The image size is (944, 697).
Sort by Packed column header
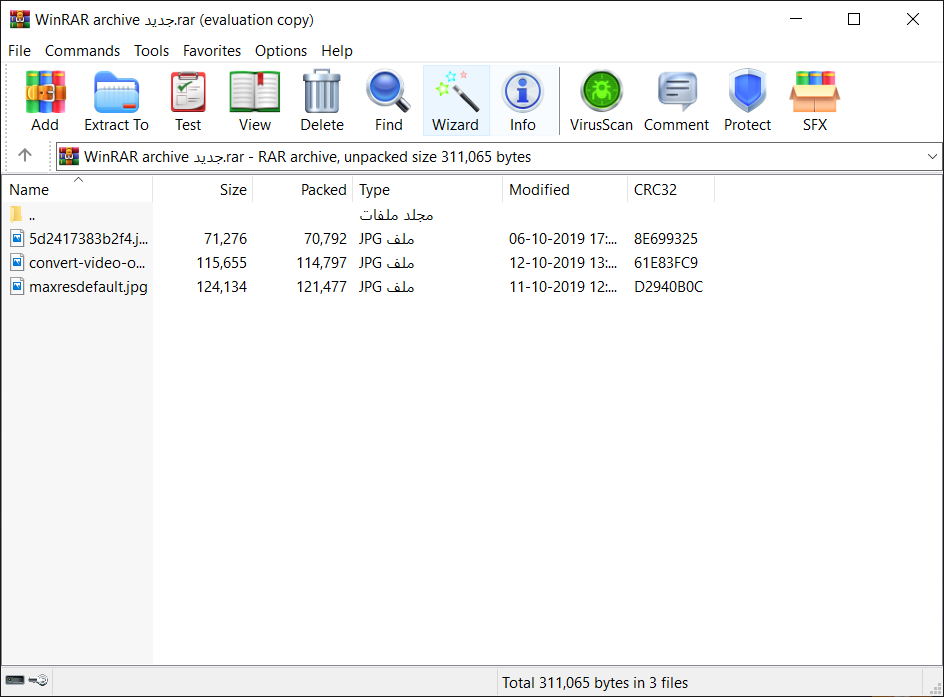[303, 190]
